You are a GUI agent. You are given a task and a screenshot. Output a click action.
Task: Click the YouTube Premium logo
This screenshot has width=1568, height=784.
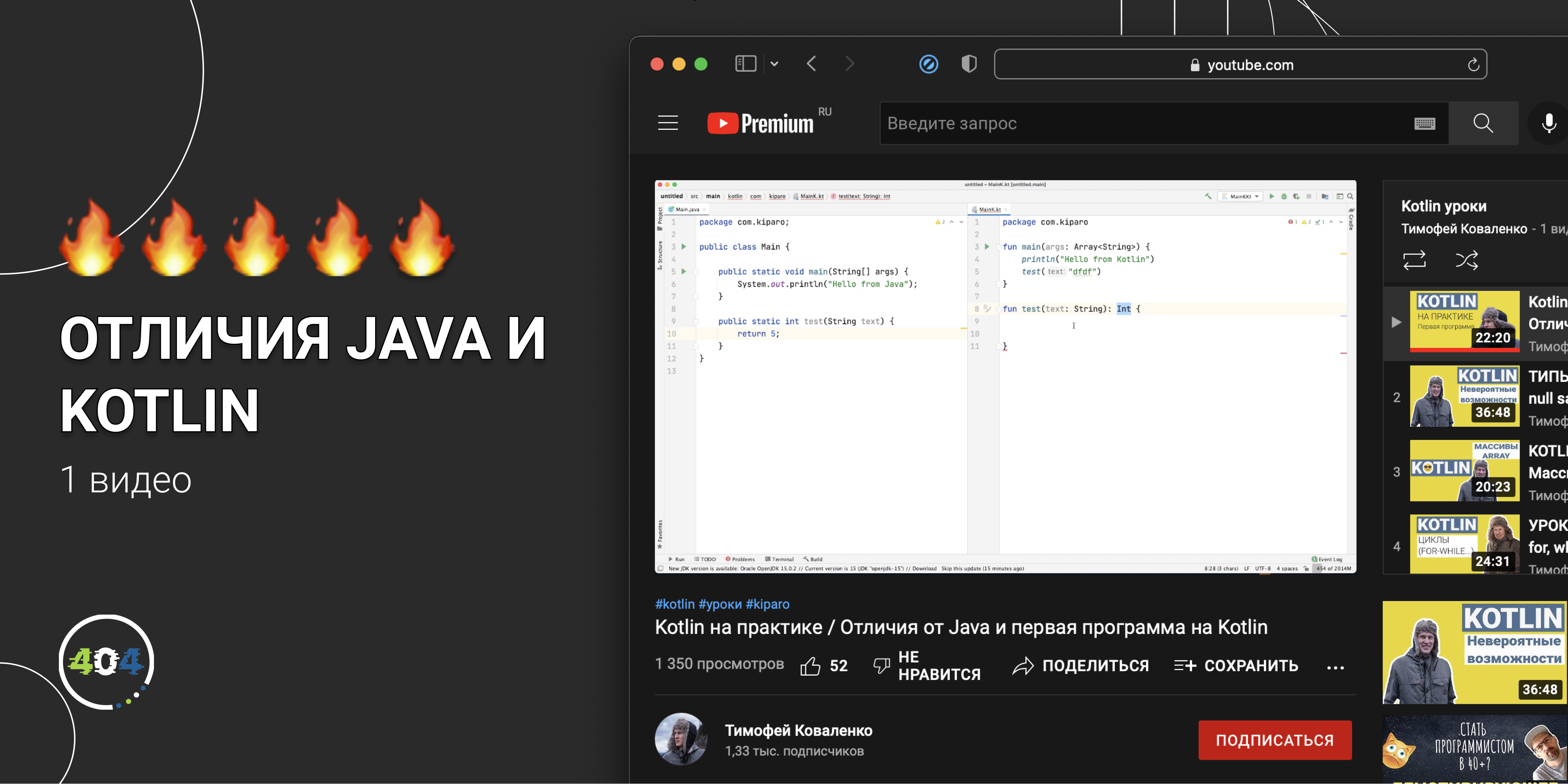pos(761,123)
